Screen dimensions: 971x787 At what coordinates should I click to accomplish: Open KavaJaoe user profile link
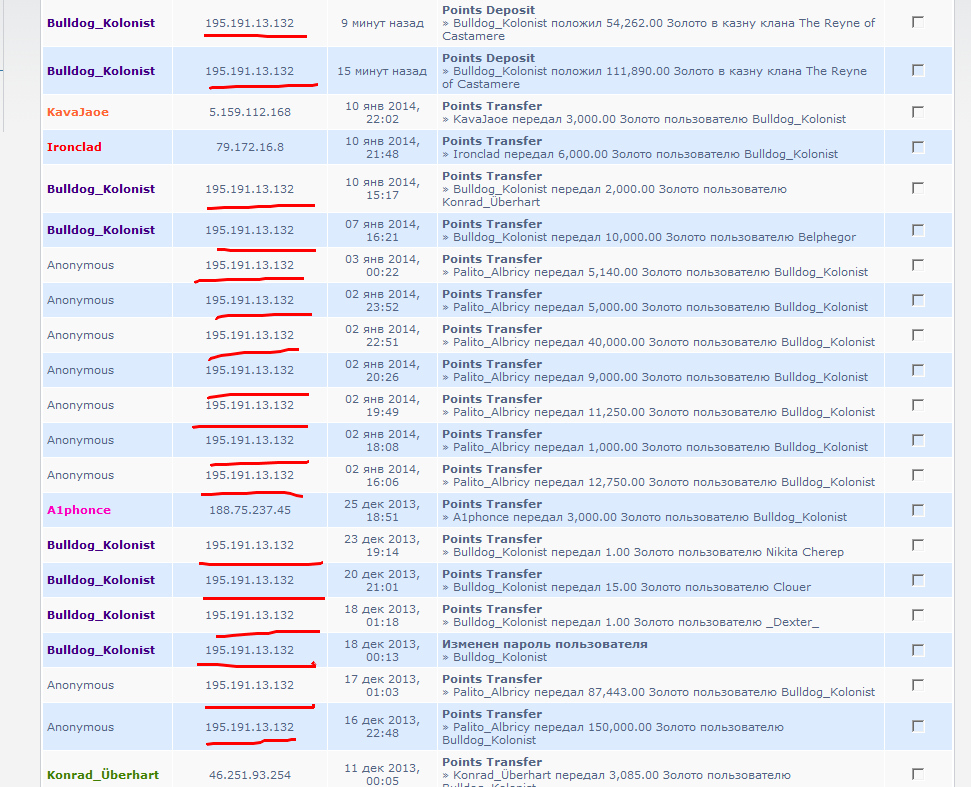[x=77, y=112]
